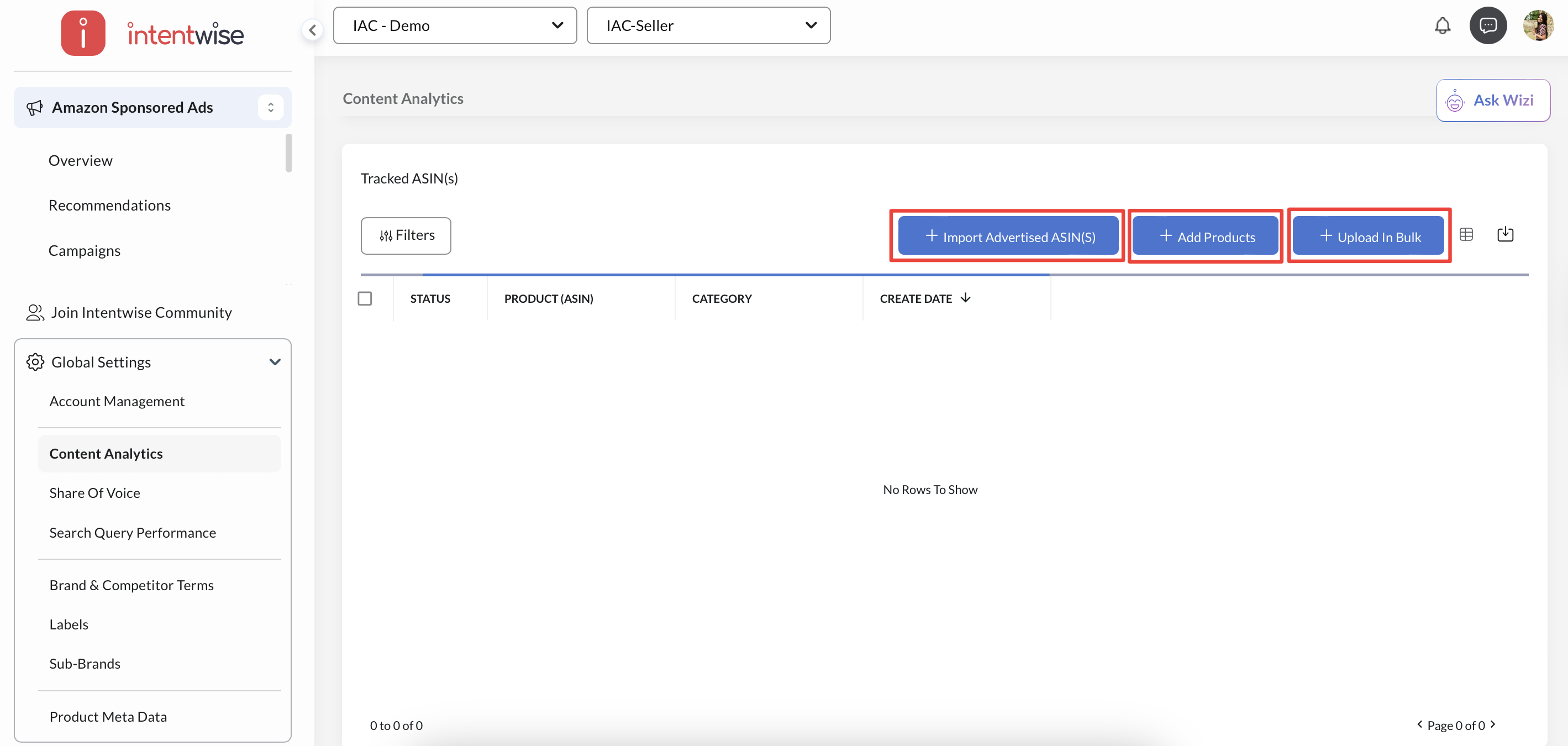
Task: Open the Filters button
Action: tap(406, 235)
